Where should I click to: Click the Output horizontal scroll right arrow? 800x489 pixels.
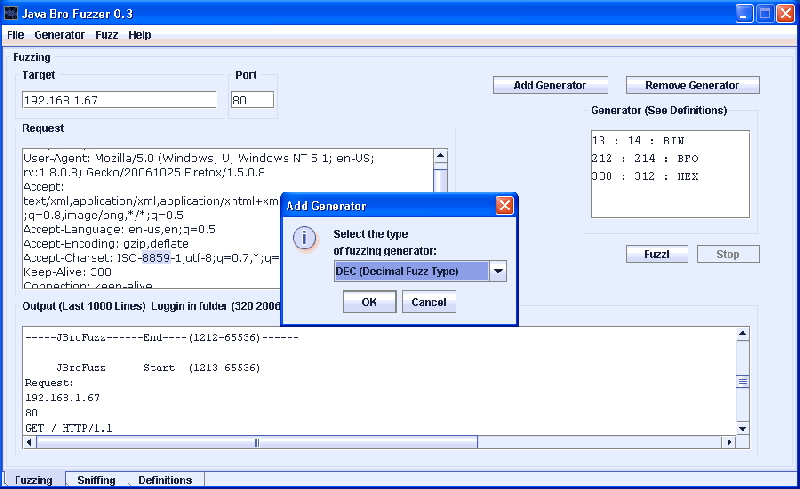tap(729, 442)
